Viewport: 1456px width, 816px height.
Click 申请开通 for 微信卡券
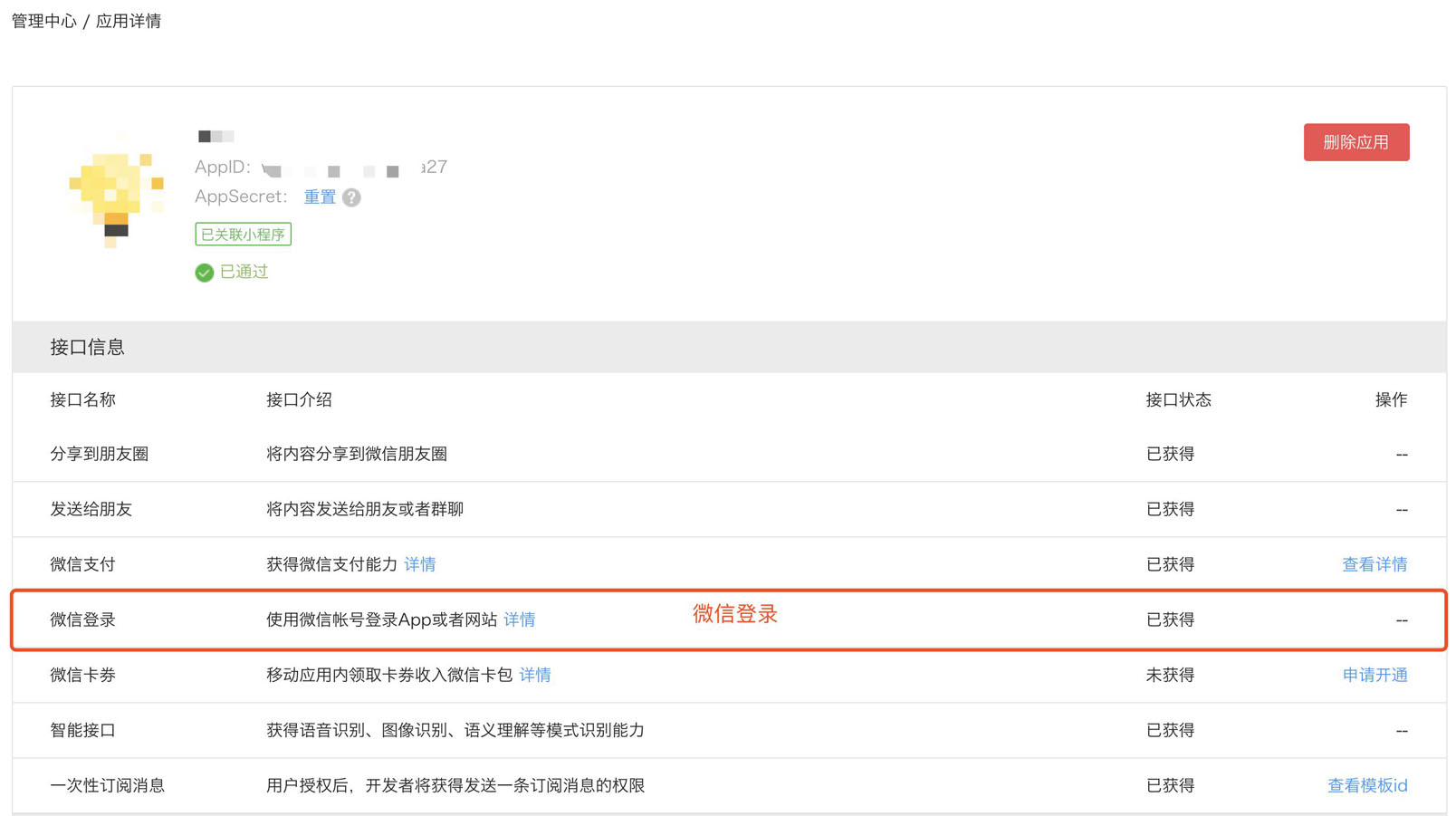click(x=1374, y=675)
